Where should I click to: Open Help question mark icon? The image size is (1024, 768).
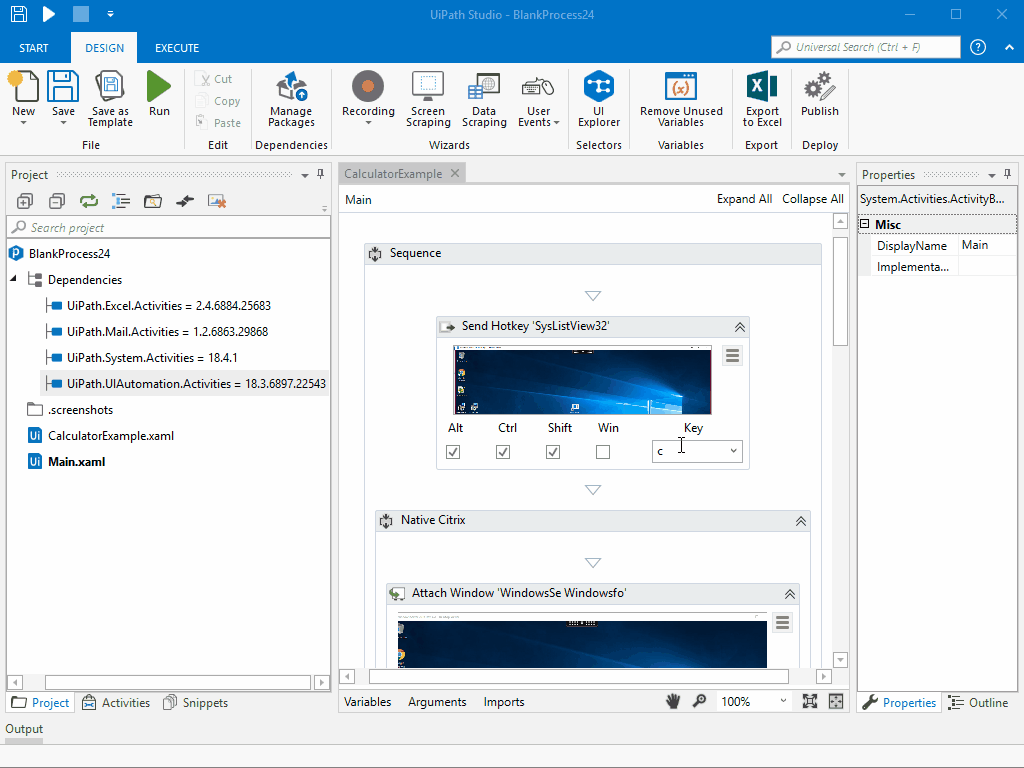[x=978, y=47]
